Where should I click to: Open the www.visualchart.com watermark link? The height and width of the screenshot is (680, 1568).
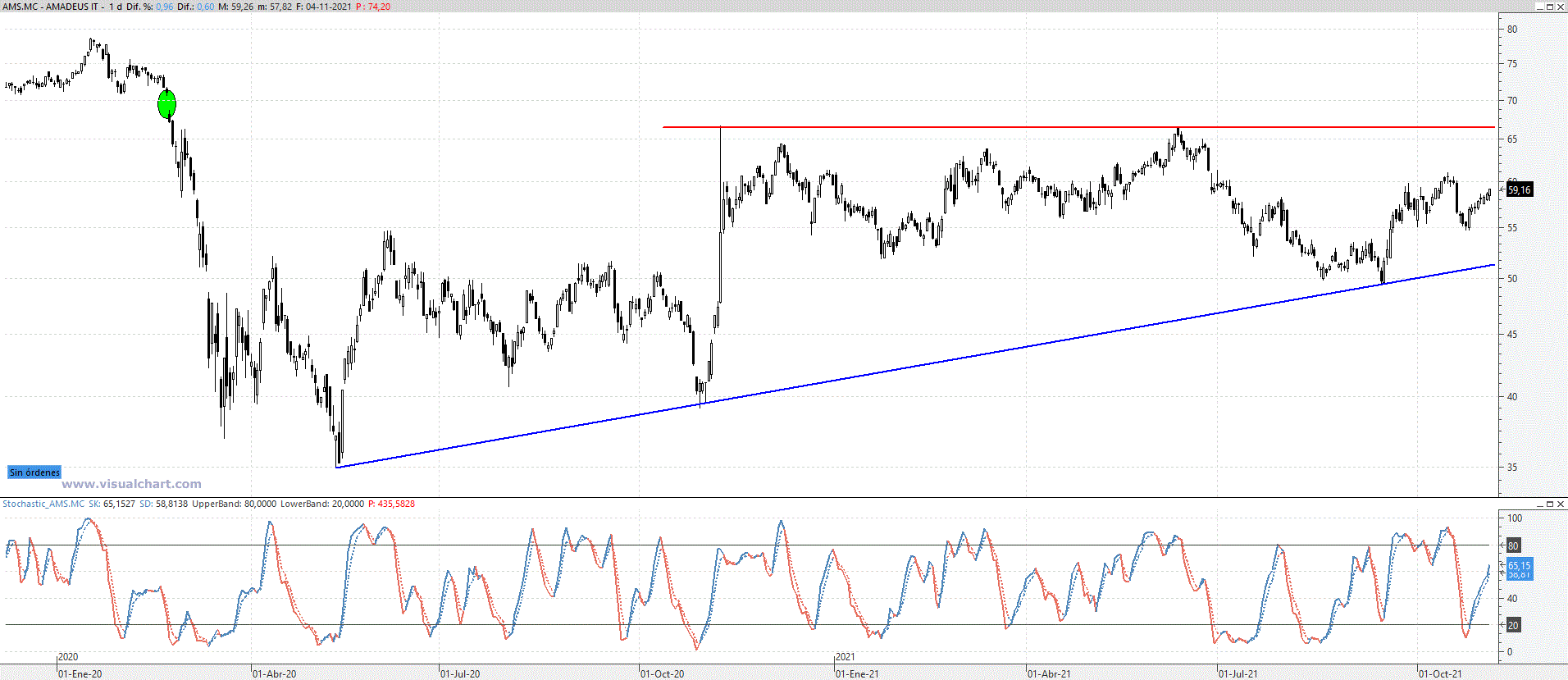click(131, 484)
